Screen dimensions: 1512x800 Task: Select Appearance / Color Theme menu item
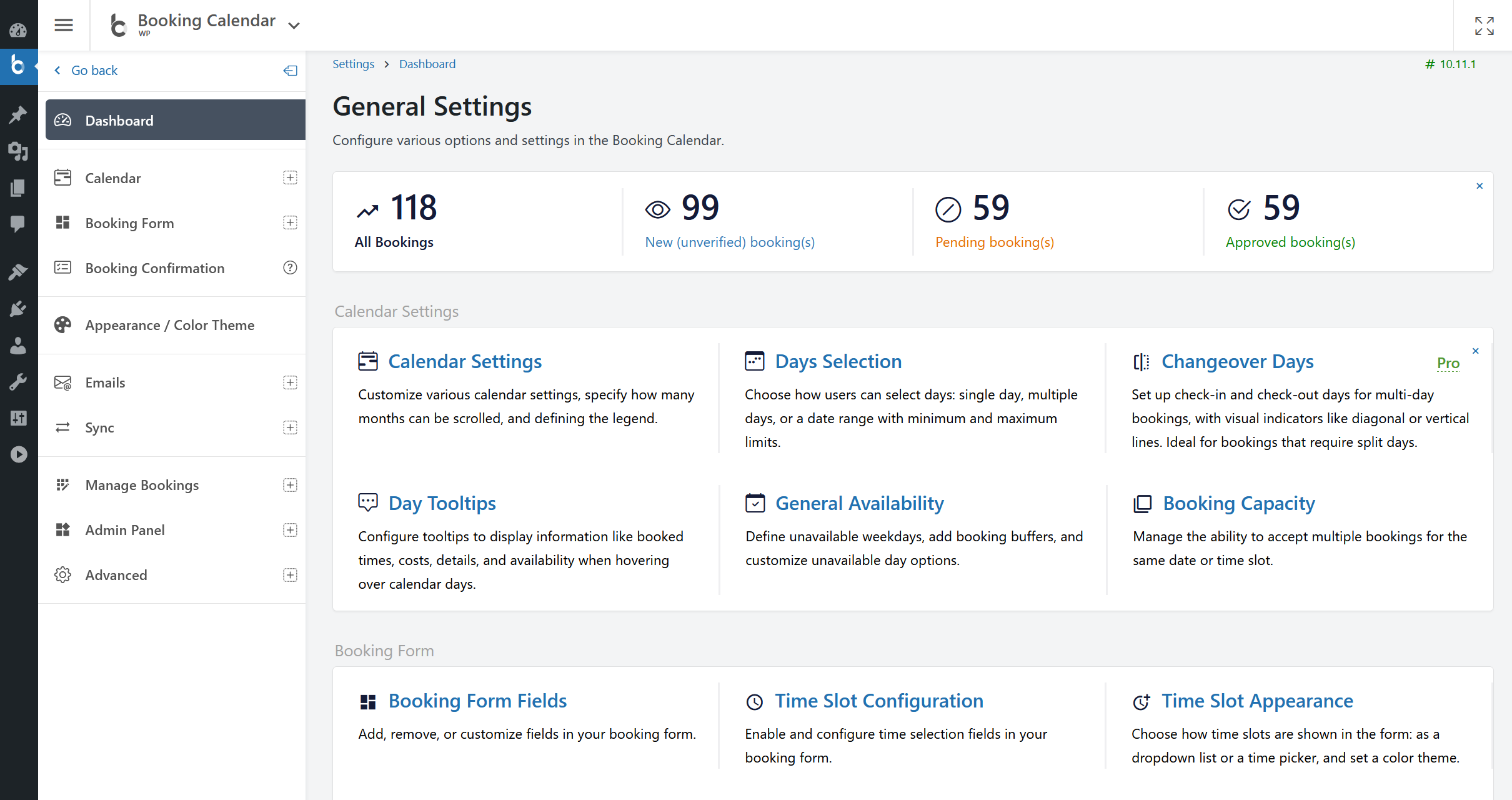pos(170,325)
